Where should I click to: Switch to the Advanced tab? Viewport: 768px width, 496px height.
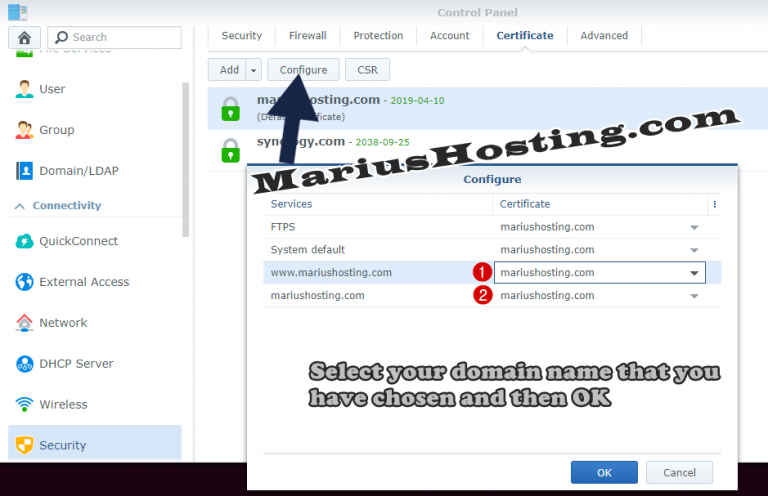coord(604,36)
